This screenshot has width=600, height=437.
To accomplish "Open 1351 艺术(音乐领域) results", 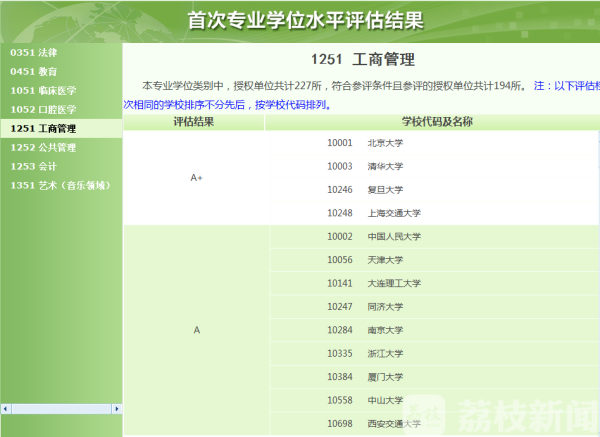I will point(60,186).
